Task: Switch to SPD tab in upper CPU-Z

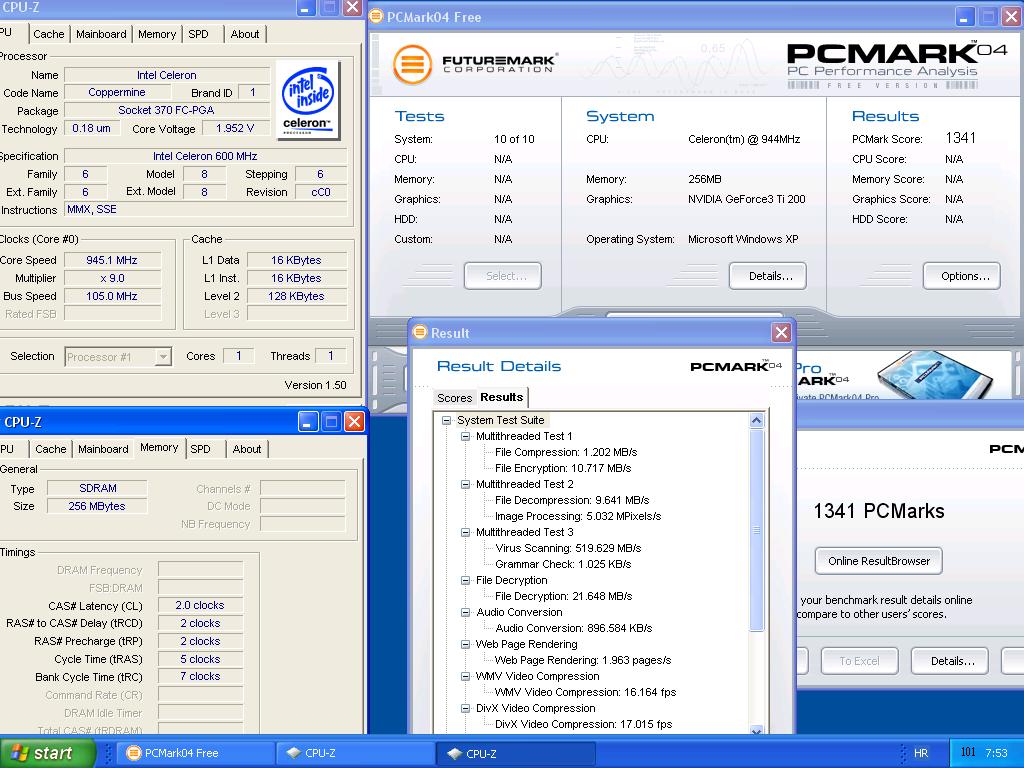Action: tap(199, 34)
